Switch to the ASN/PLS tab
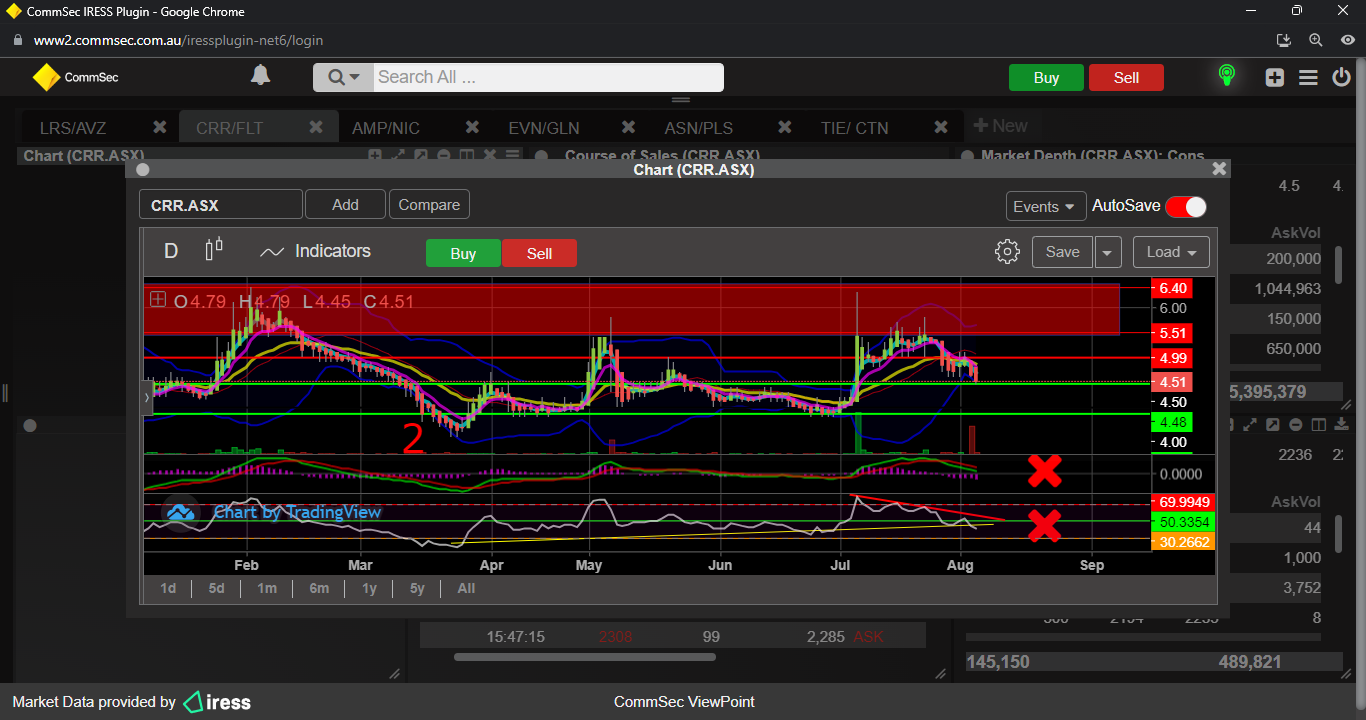Image resolution: width=1366 pixels, height=720 pixels. point(699,128)
